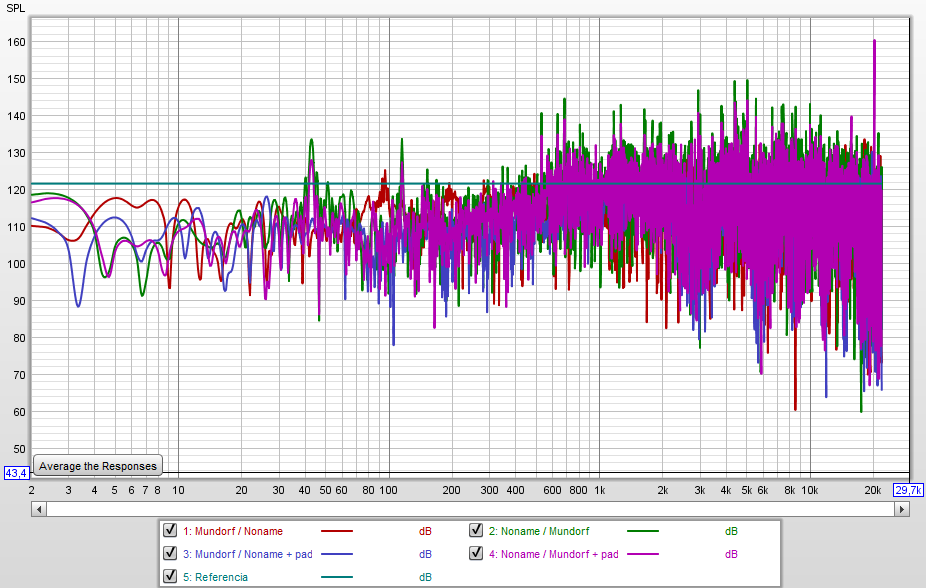Select the '1: Mundorf / Noname' legend label
The height and width of the screenshot is (588, 926).
(x=233, y=531)
